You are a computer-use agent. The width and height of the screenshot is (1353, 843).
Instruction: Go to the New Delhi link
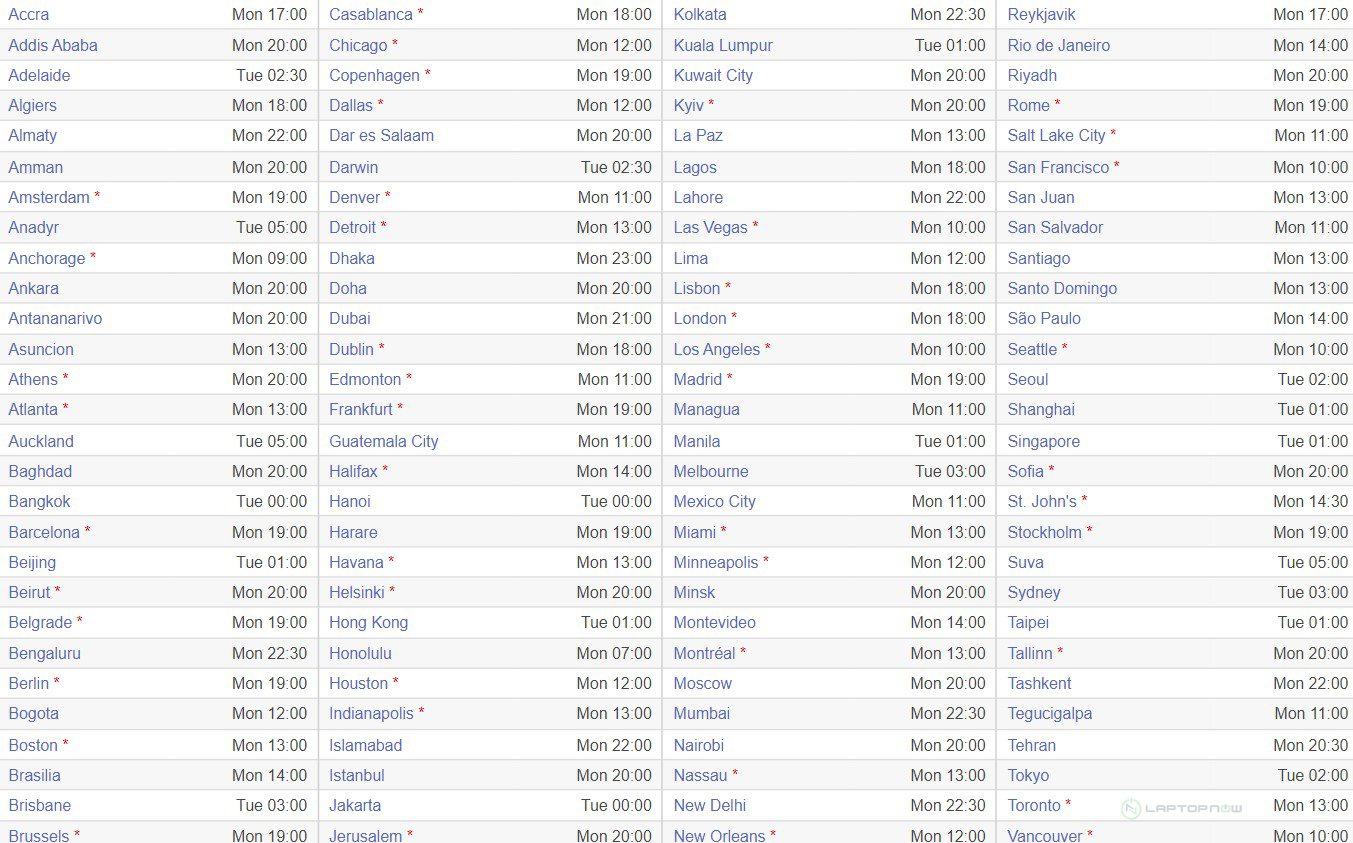pos(710,805)
